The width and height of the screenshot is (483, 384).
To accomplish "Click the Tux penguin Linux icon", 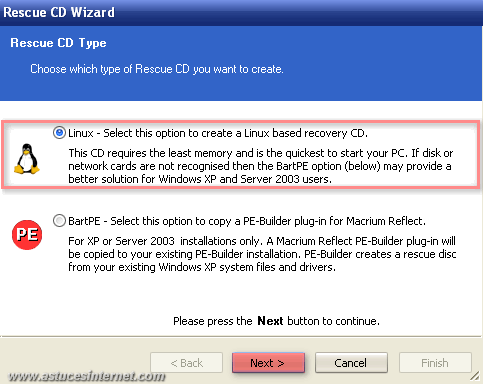I will click(27, 159).
